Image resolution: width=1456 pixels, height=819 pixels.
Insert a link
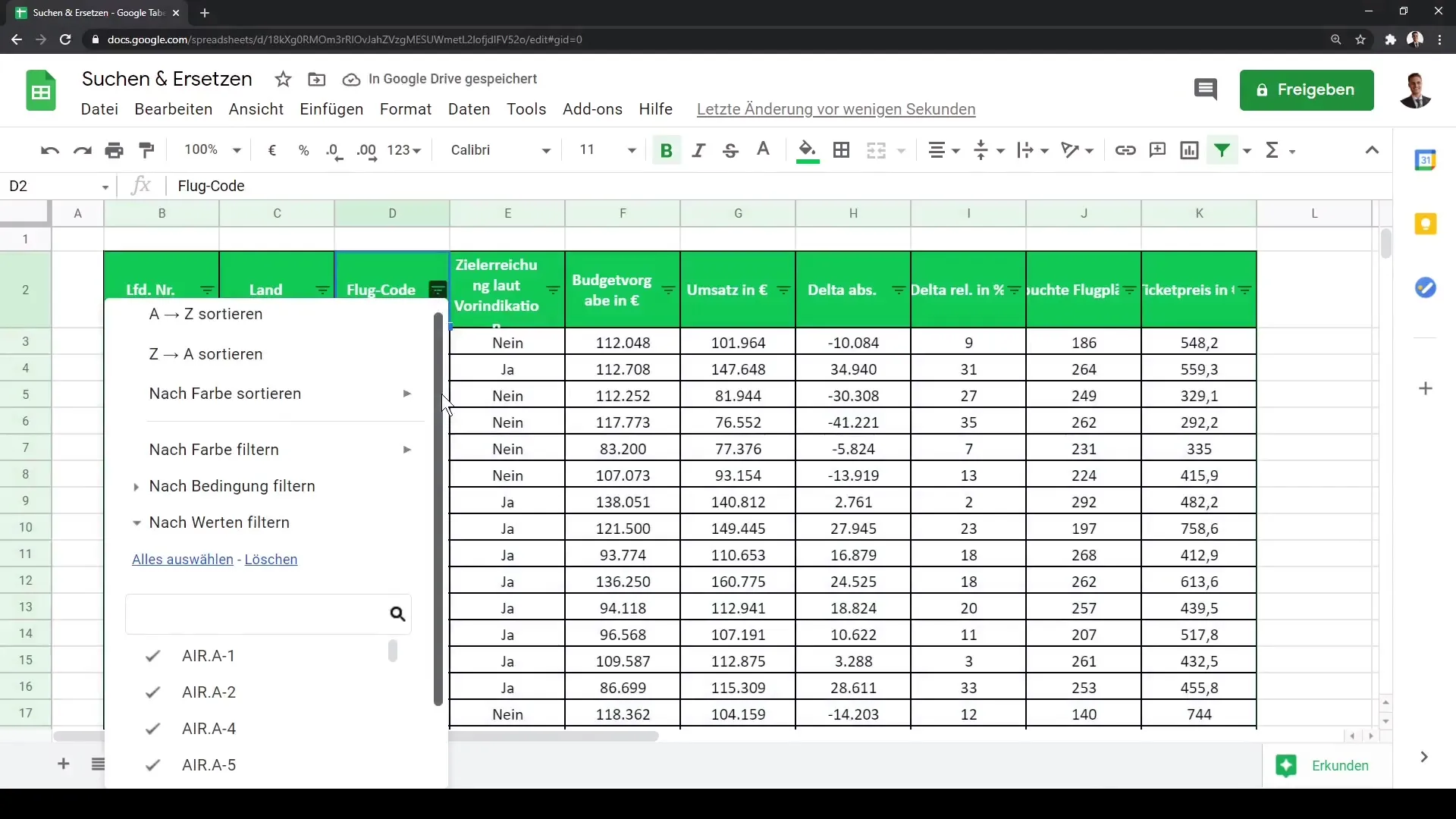click(x=1125, y=150)
